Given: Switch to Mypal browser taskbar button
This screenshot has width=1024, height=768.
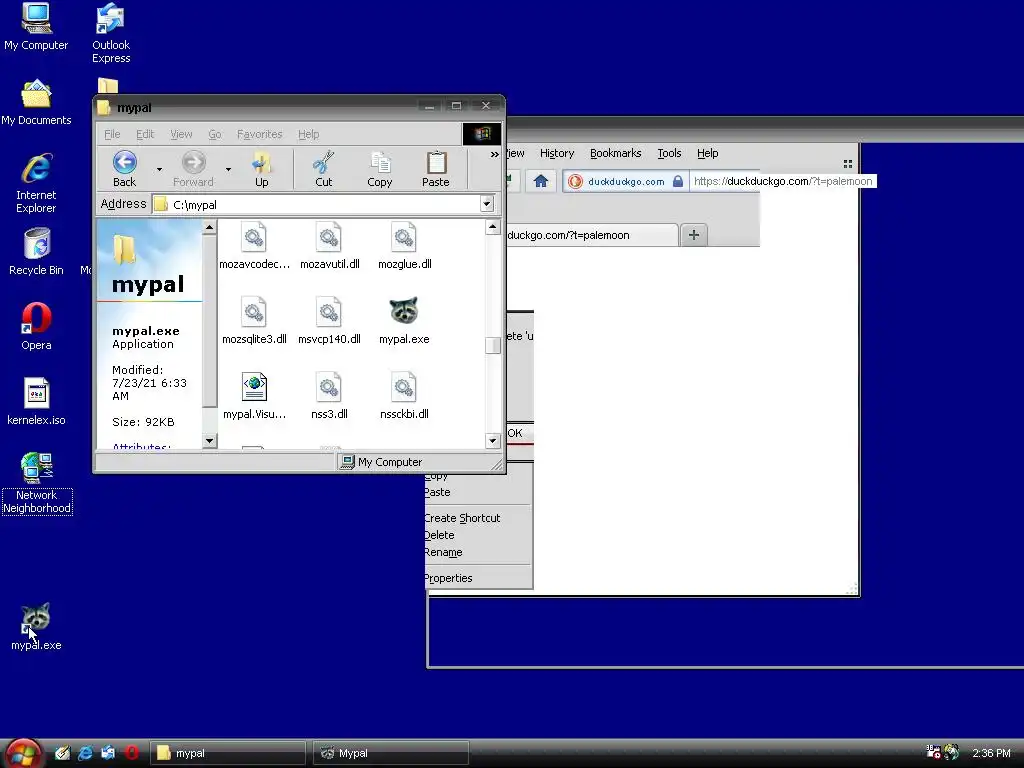Looking at the screenshot, I should point(391,753).
